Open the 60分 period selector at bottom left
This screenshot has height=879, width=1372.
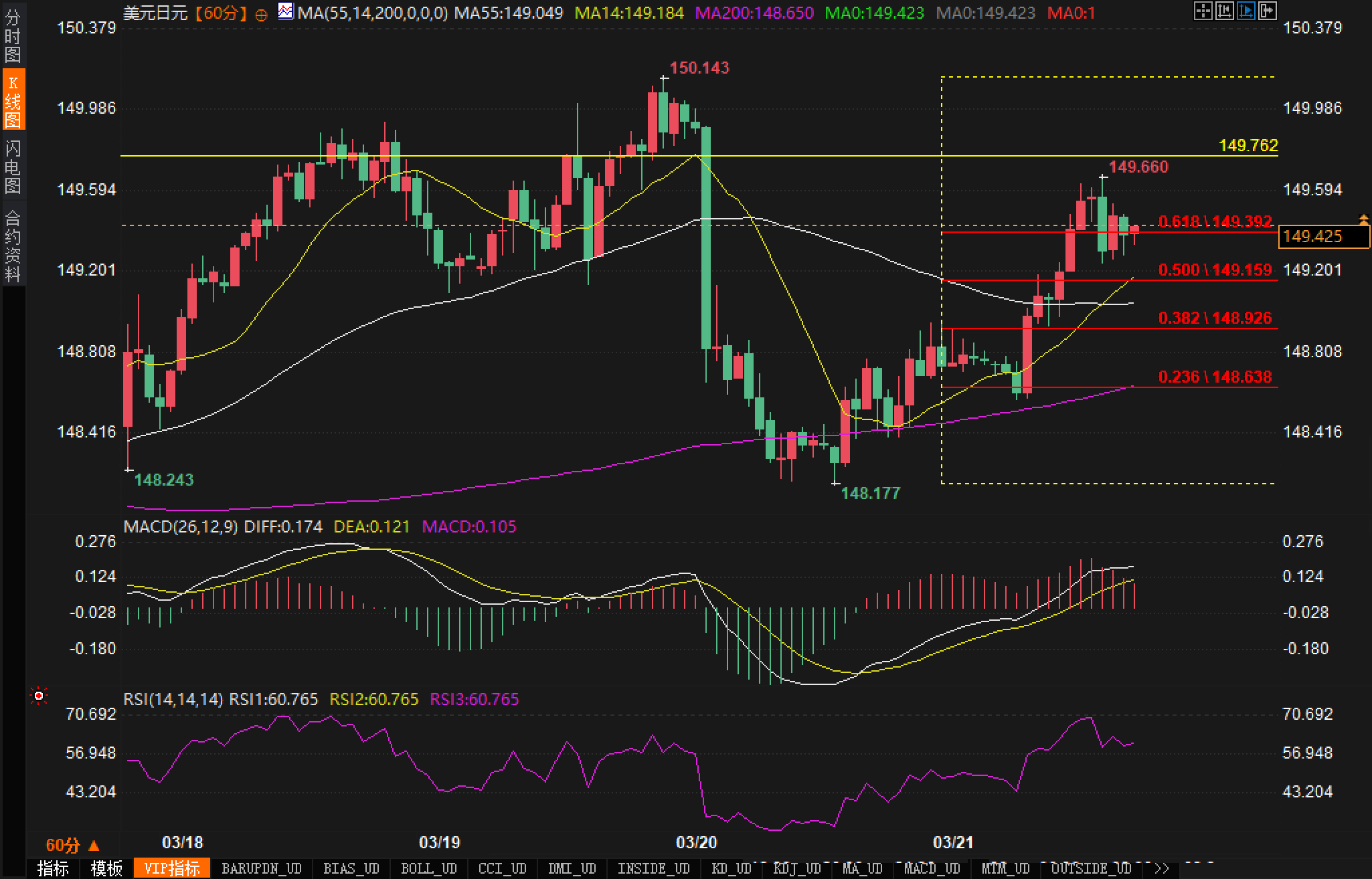click(x=72, y=845)
